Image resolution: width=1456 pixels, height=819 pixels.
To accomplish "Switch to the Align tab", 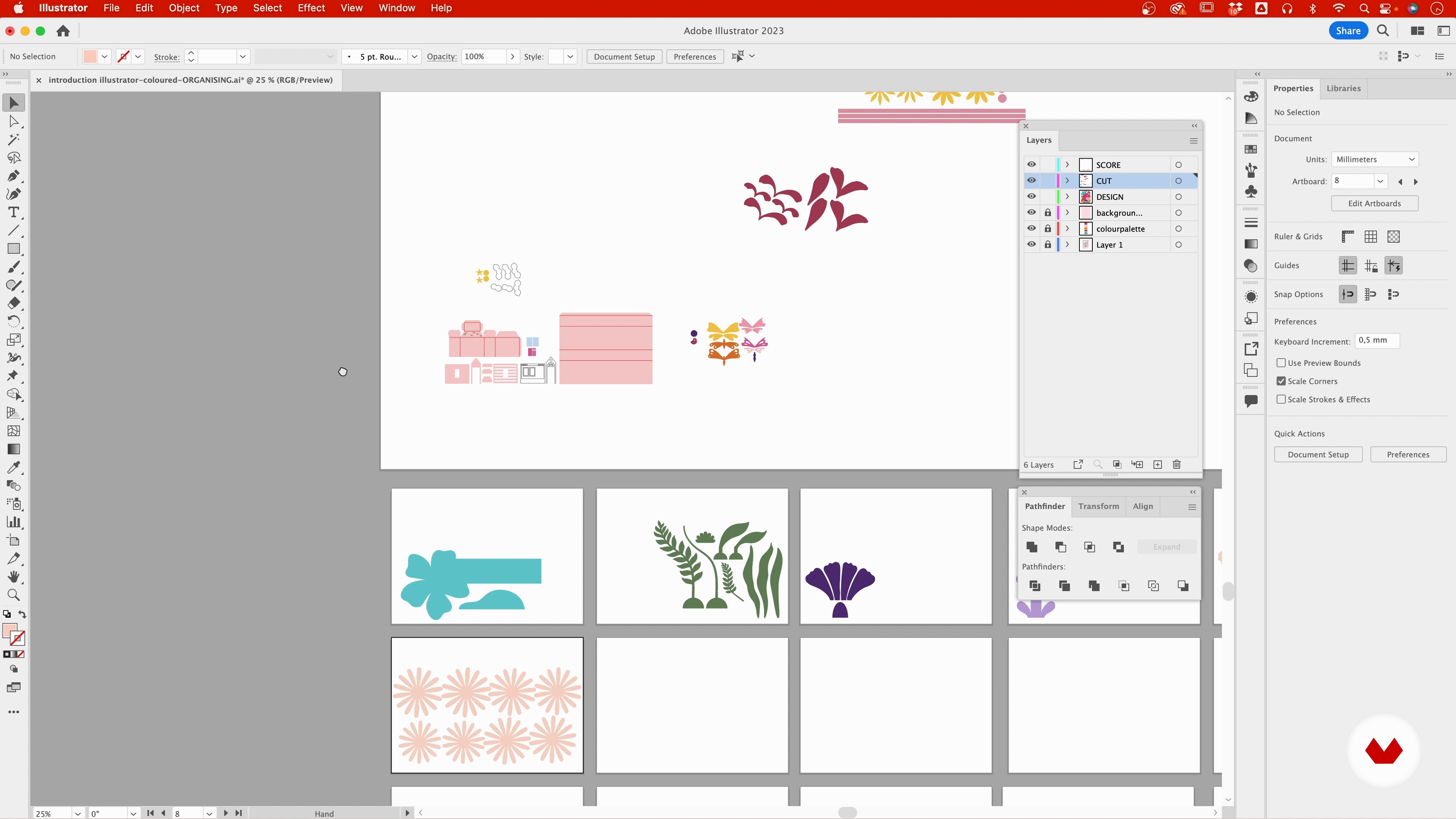I will tap(1142, 507).
